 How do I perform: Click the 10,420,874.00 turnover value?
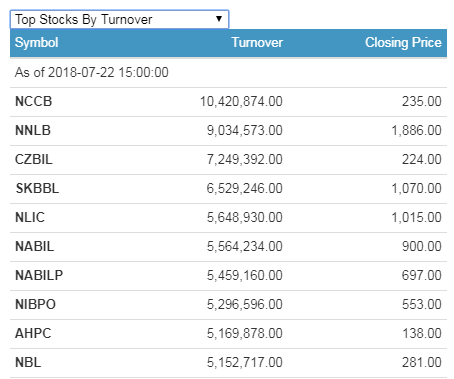tap(241, 101)
